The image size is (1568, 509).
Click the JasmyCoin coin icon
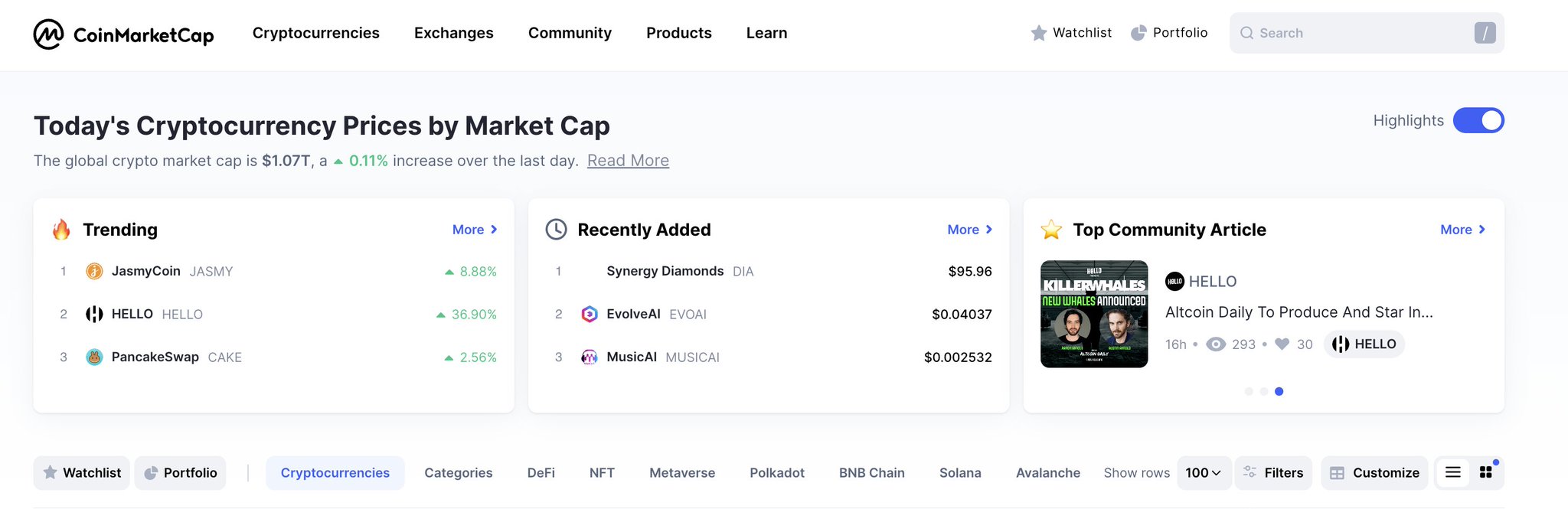click(94, 271)
